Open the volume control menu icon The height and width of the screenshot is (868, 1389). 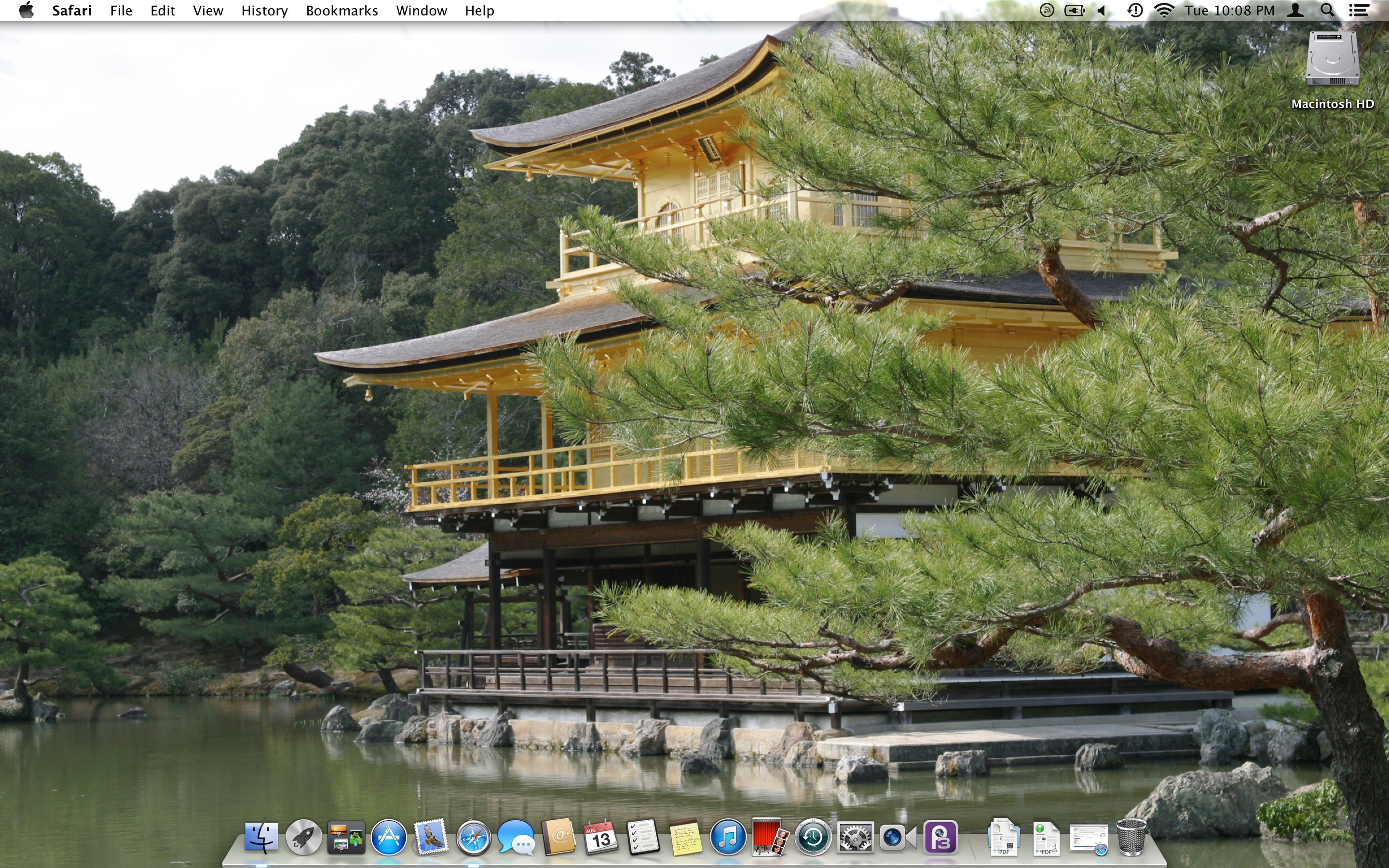click(1102, 10)
